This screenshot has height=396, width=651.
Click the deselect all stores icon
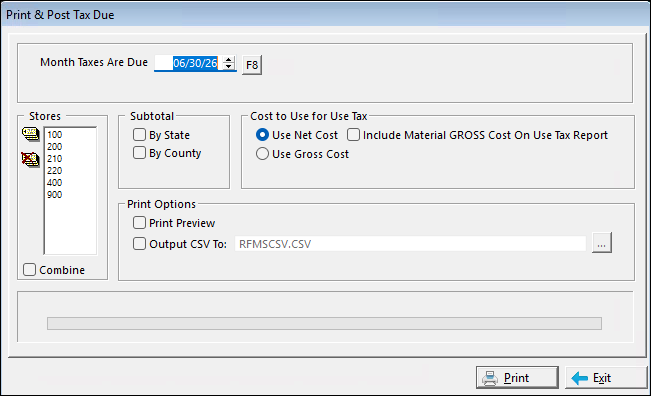point(30,159)
